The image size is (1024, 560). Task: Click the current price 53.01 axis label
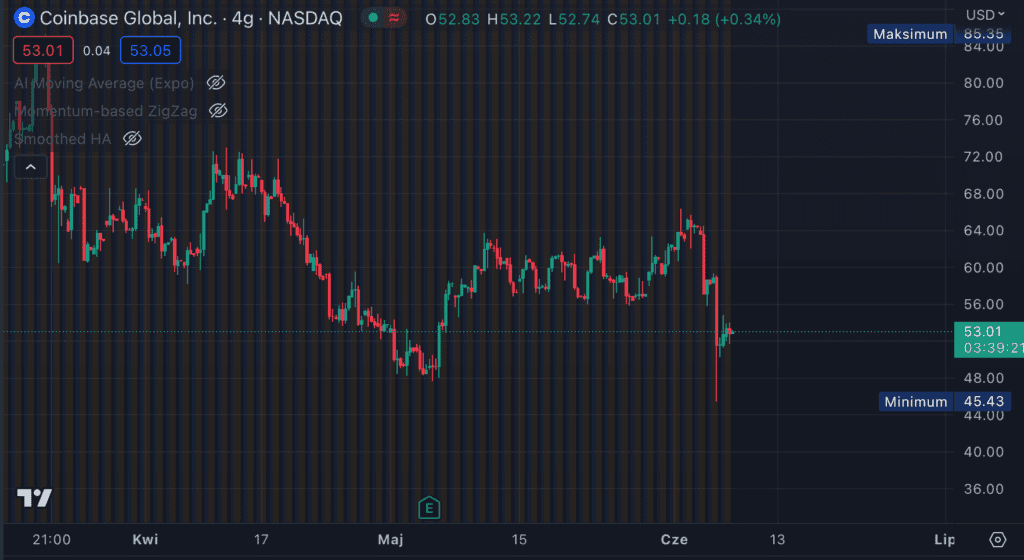[986, 332]
